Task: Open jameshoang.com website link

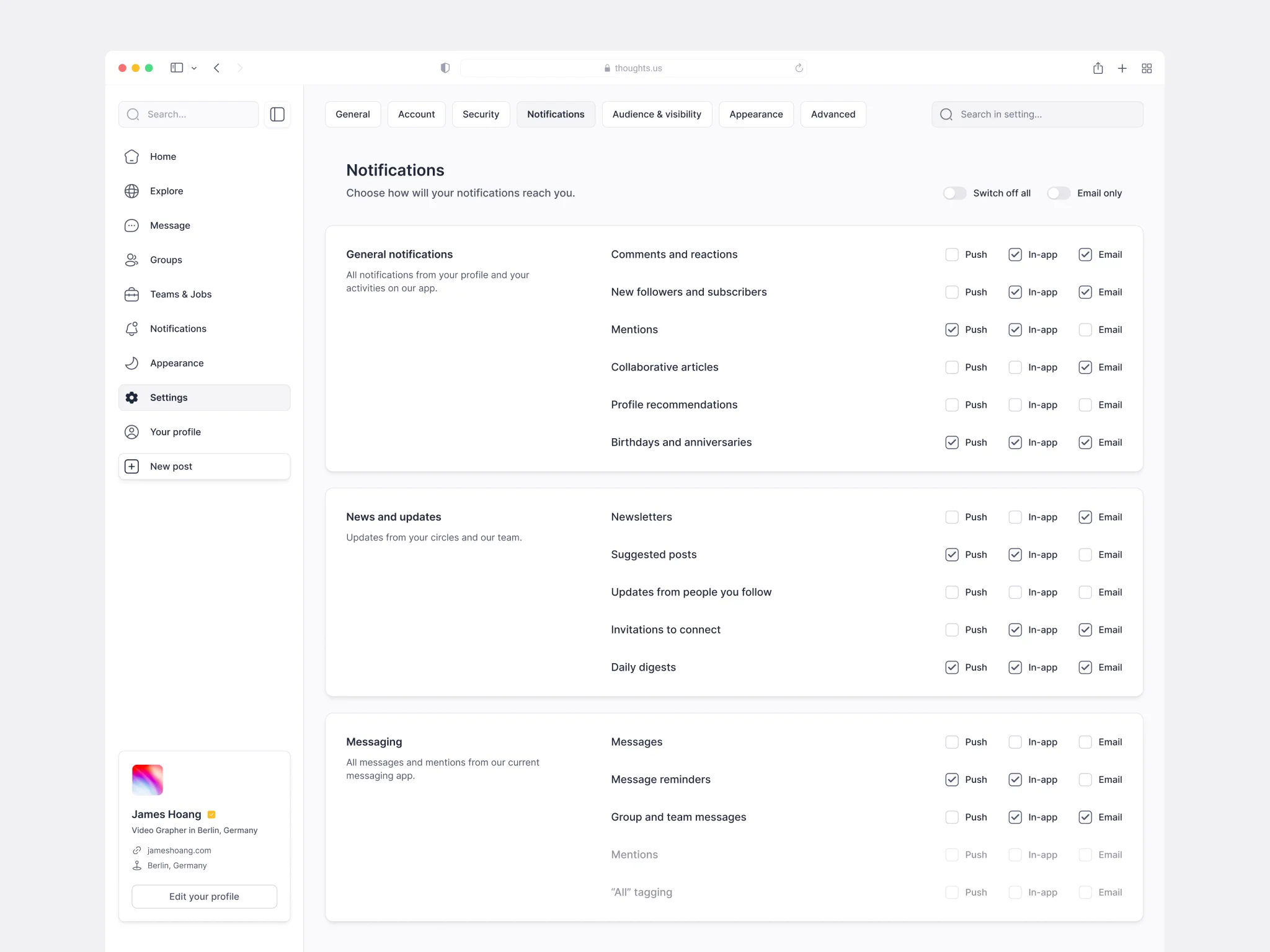Action: pyautogui.click(x=179, y=850)
